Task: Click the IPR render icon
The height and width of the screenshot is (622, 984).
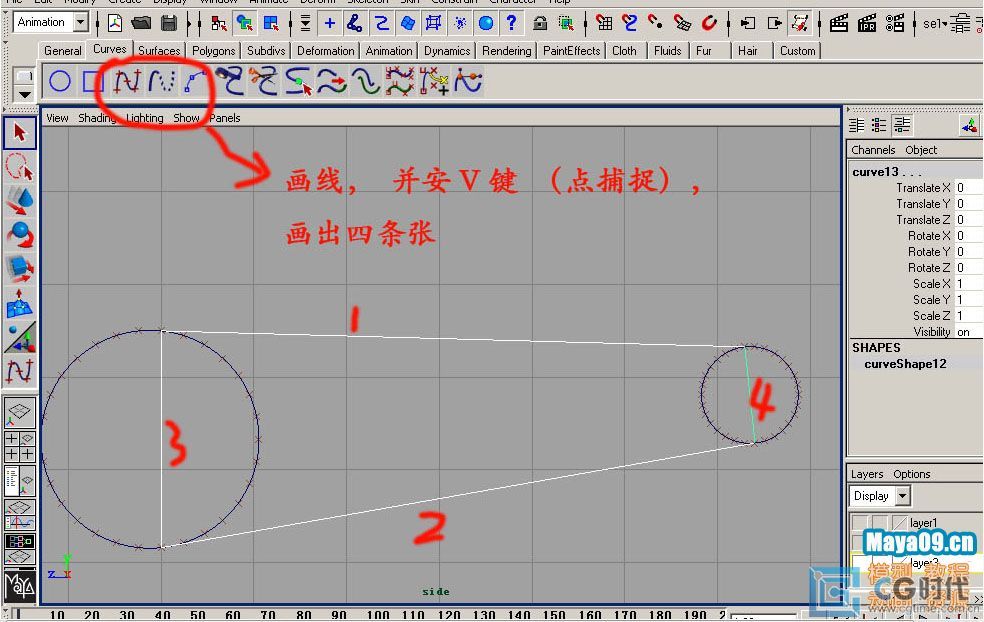Action: click(x=867, y=24)
